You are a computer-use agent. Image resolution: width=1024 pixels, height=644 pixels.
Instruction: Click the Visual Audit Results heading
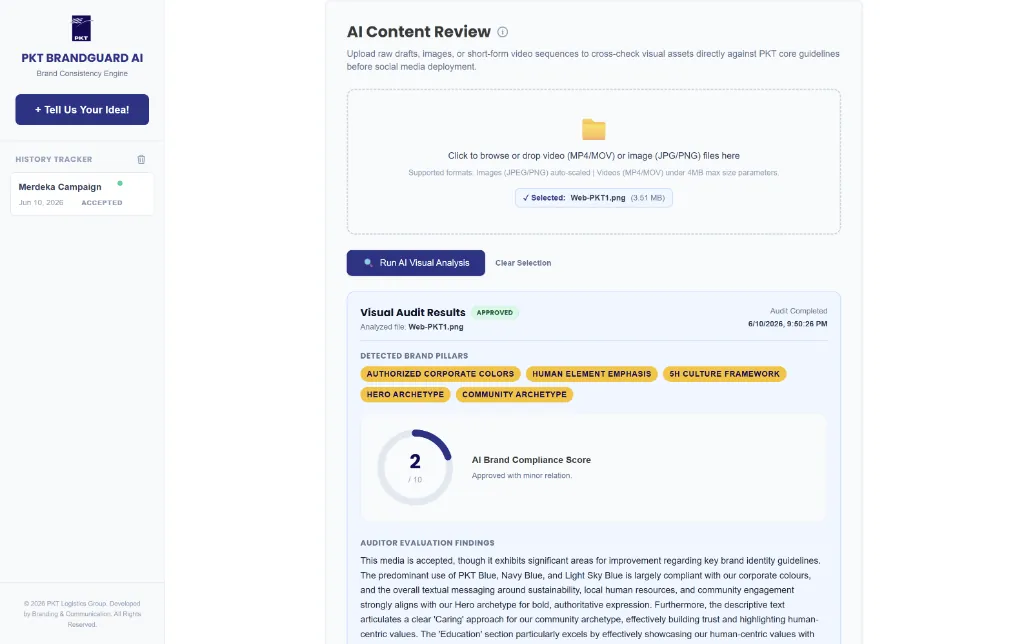pyautogui.click(x=413, y=312)
